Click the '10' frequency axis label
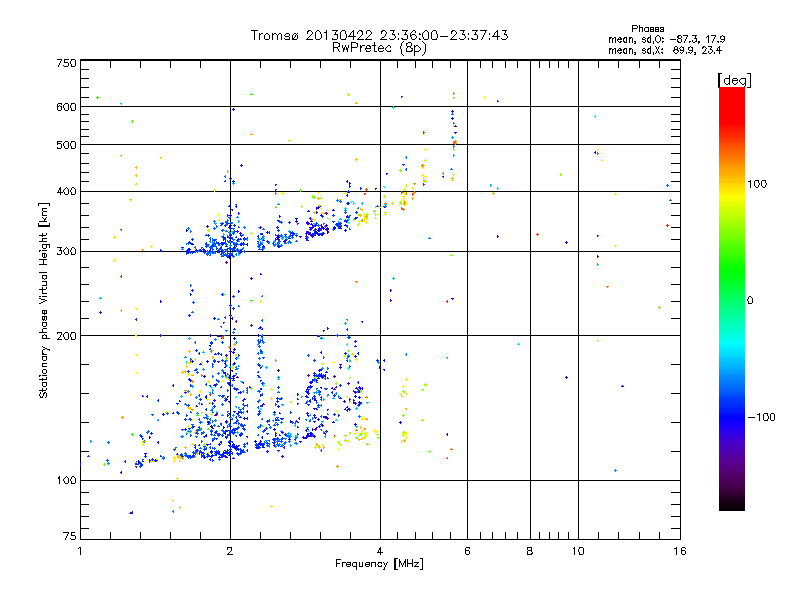This screenshot has height=600, width=800. click(578, 551)
